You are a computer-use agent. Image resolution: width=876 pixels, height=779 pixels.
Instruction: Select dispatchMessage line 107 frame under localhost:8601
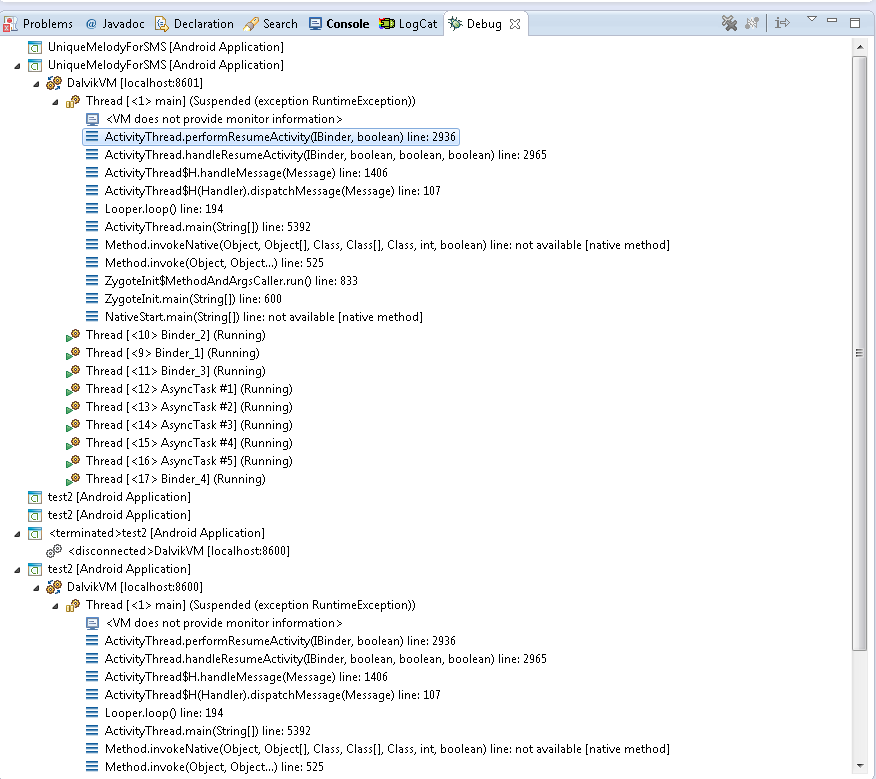point(273,191)
